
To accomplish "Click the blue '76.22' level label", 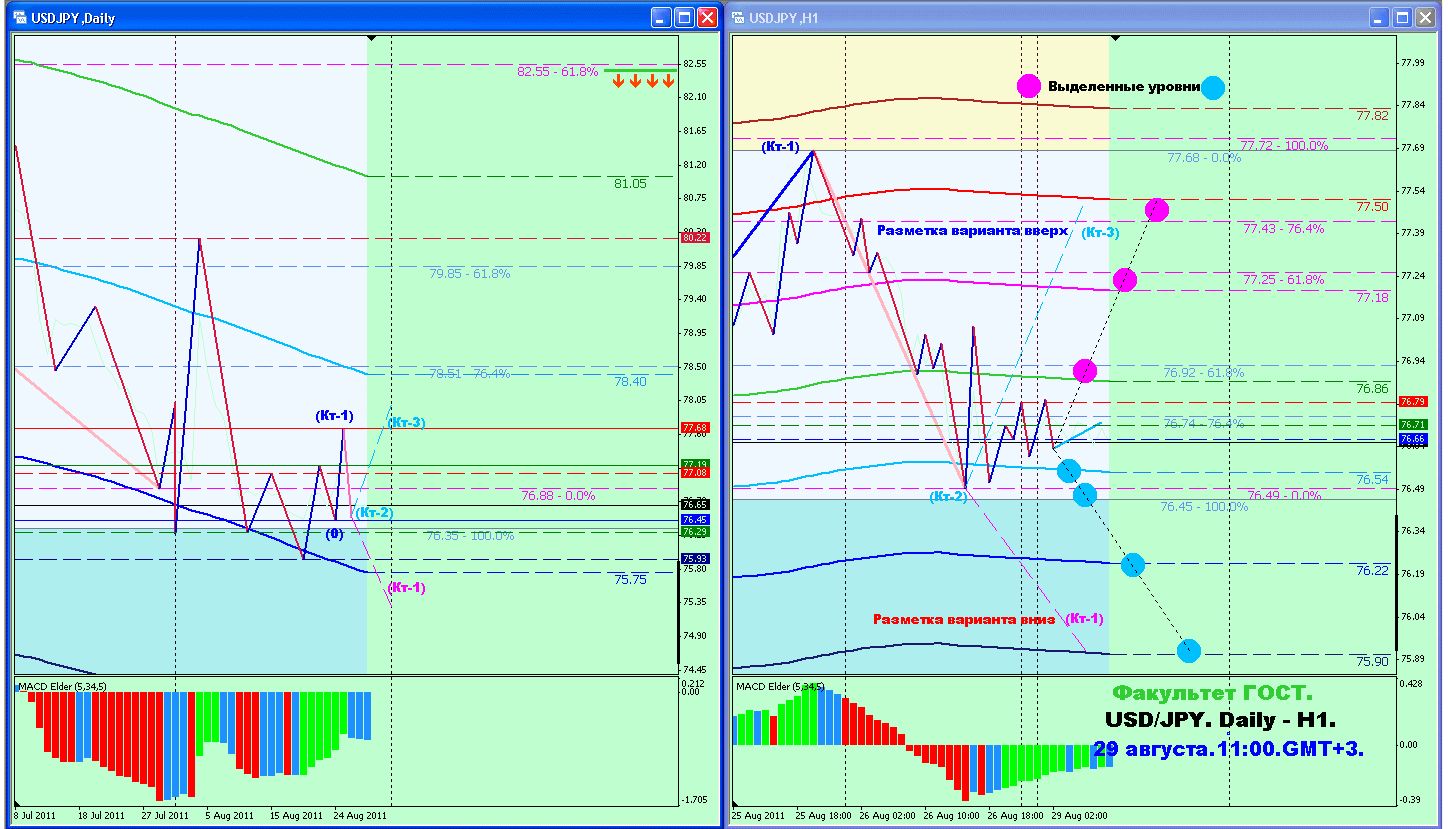I will (1372, 570).
